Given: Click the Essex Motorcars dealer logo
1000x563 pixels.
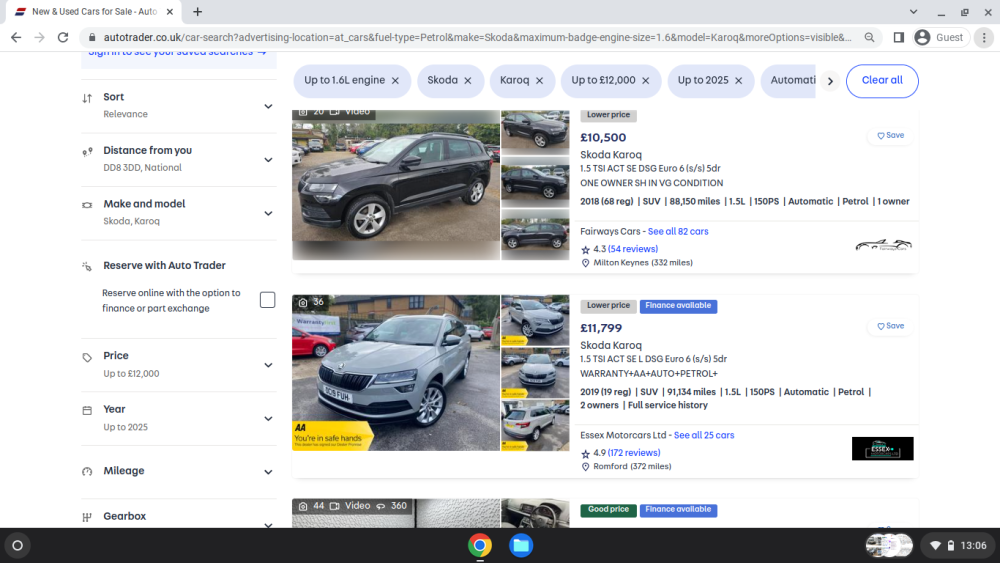Looking at the screenshot, I should [x=883, y=448].
